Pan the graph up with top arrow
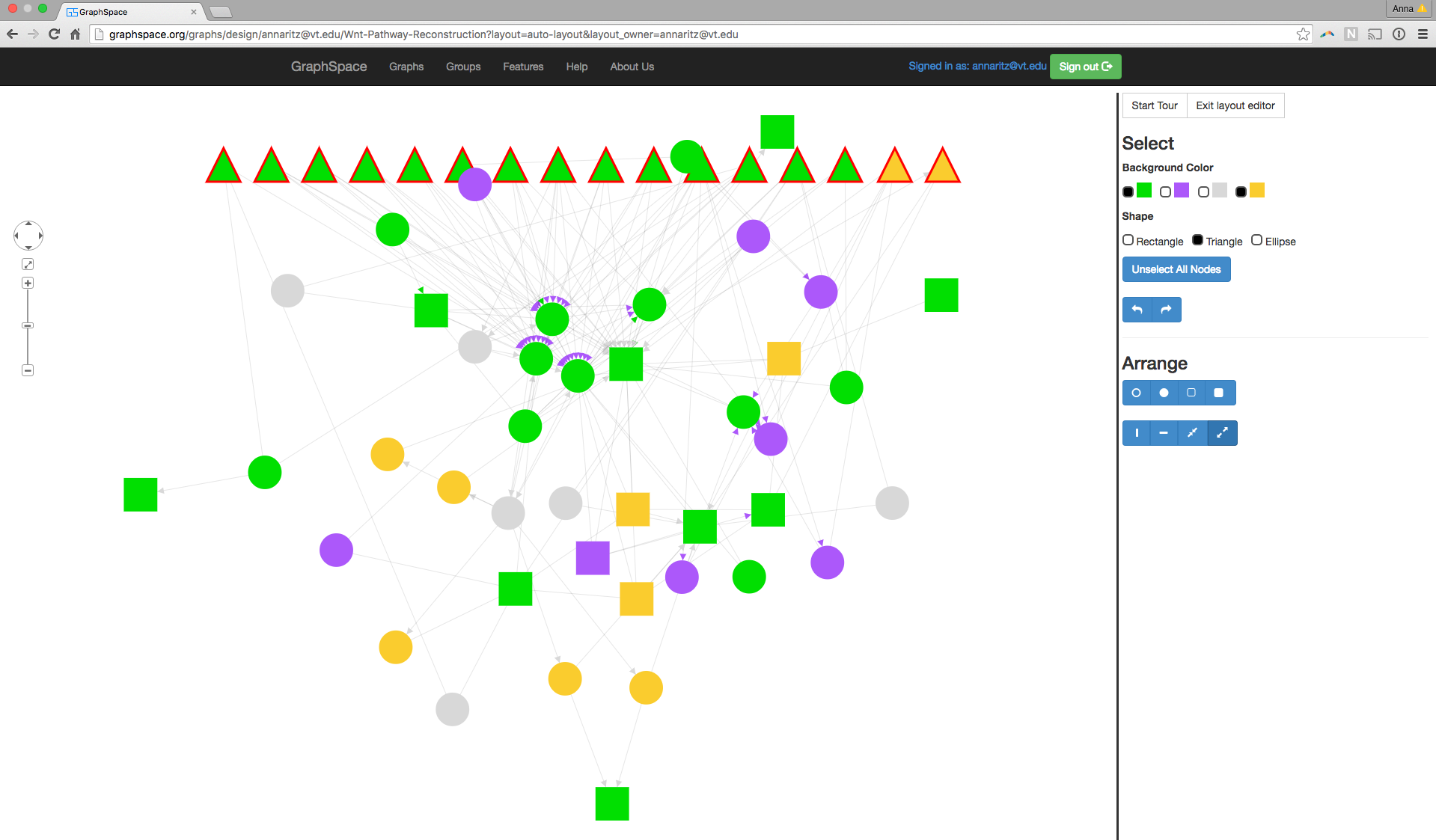 point(28,224)
